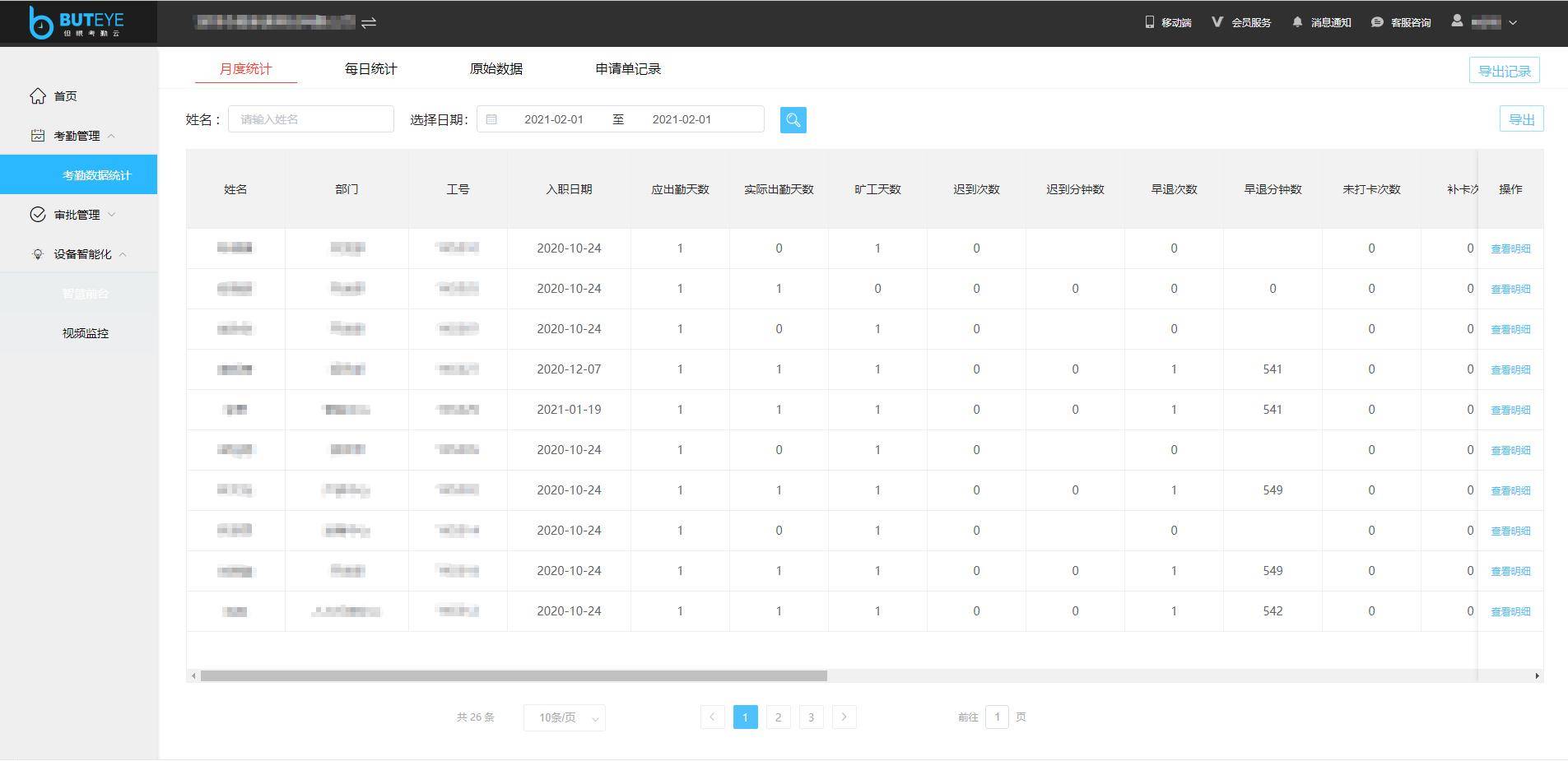This screenshot has width=1568, height=761.
Task: Click 查看明细 for the 2021-01-19 row
Action: click(1510, 410)
